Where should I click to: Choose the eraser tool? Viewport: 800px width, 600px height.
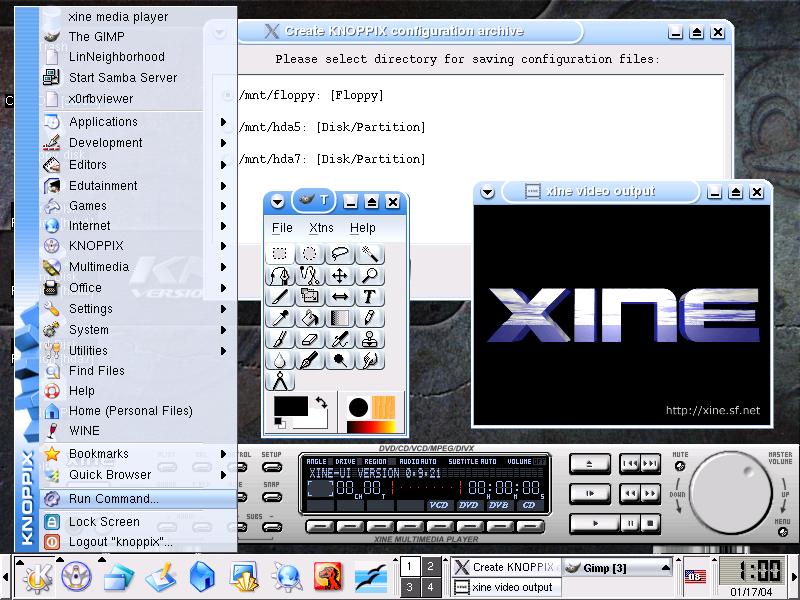coord(310,339)
